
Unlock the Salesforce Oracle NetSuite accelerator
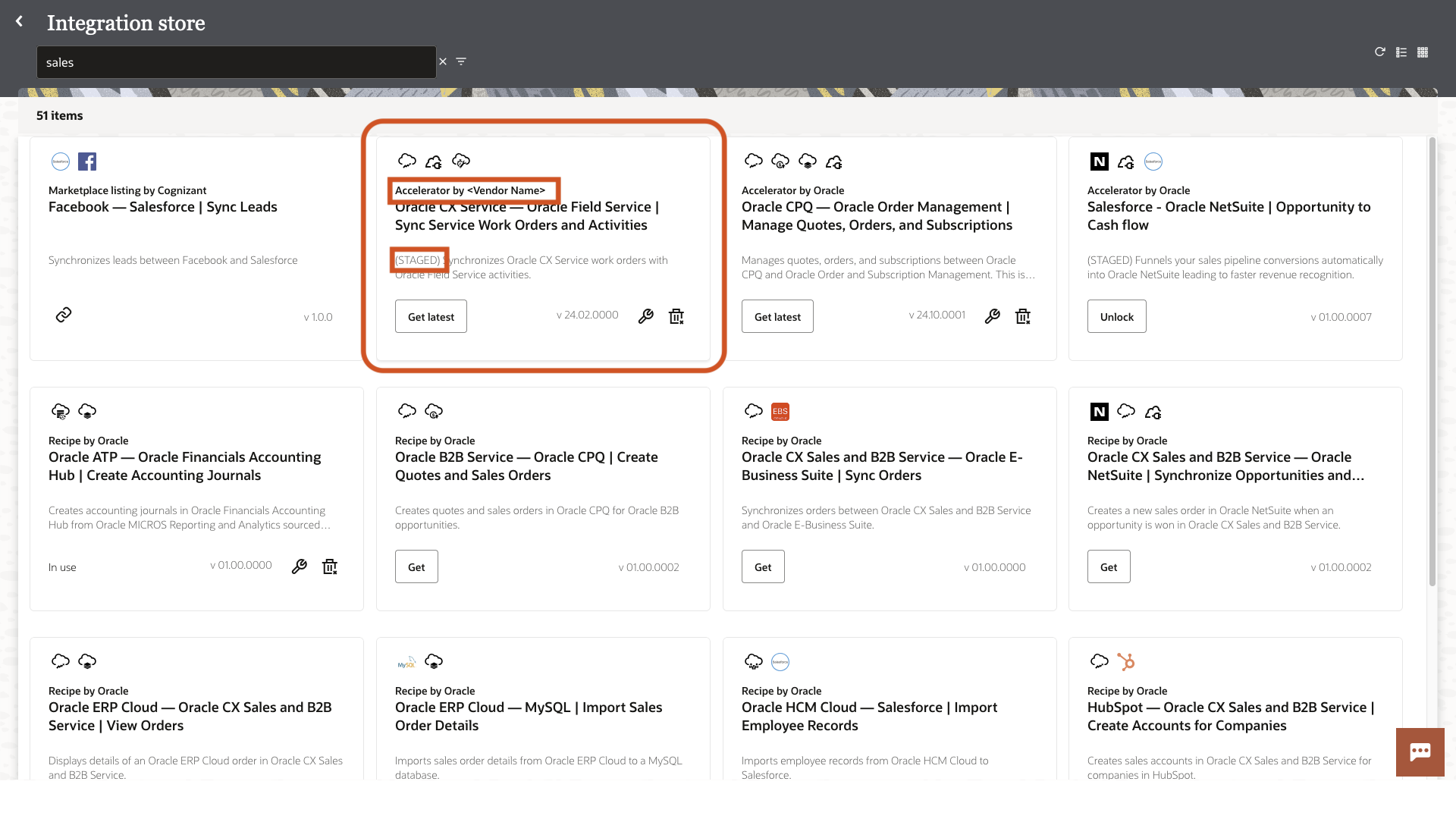coord(1116,317)
